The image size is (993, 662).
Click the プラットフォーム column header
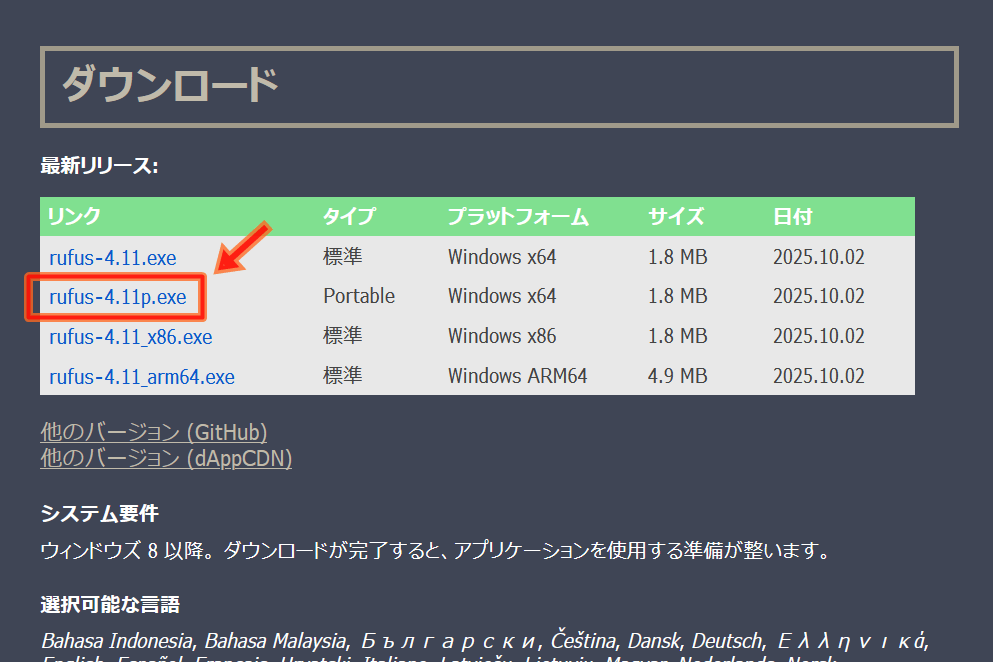517,217
